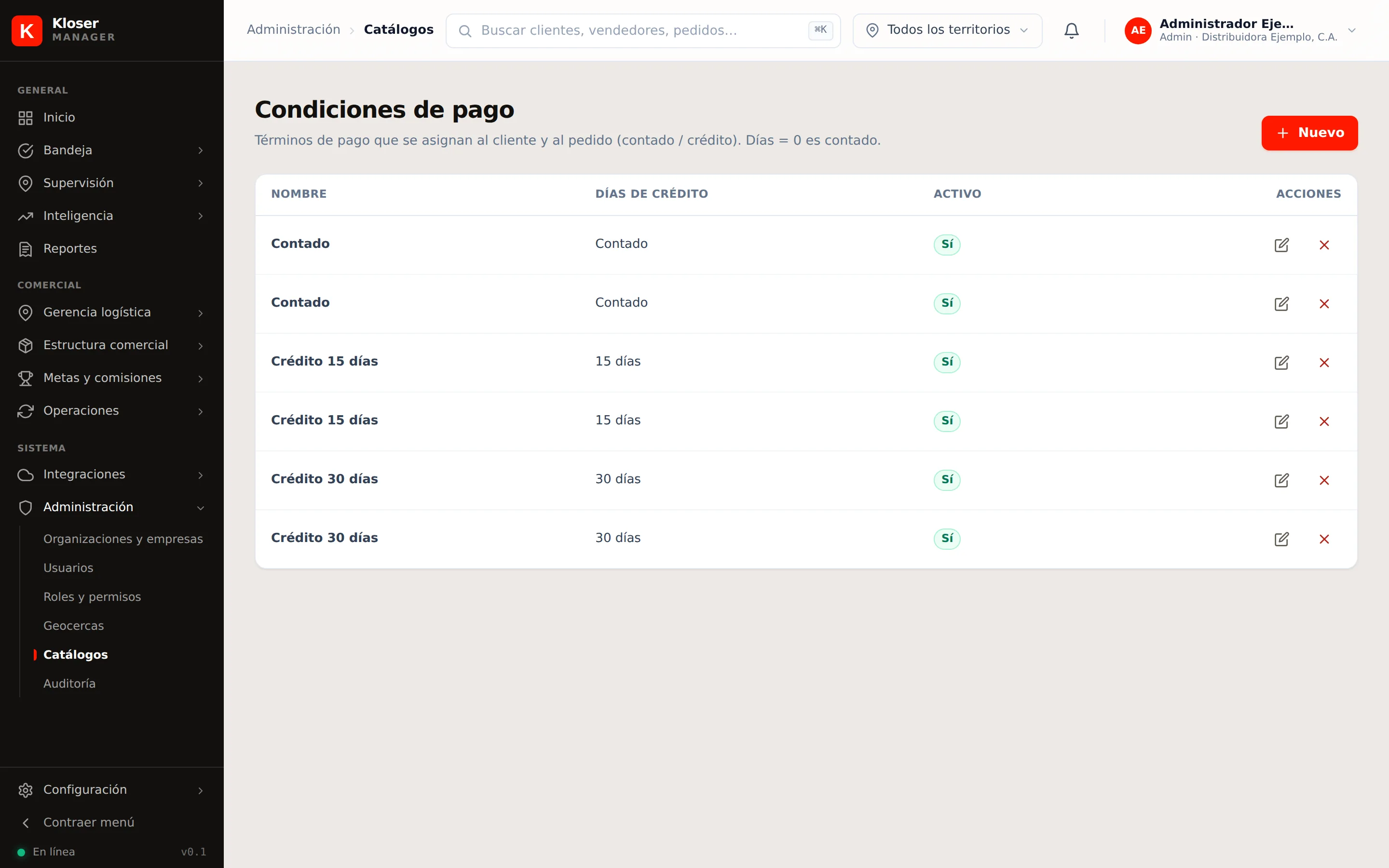Click the Administración breadcrumb link
The image size is (1389, 868).
coord(293,30)
